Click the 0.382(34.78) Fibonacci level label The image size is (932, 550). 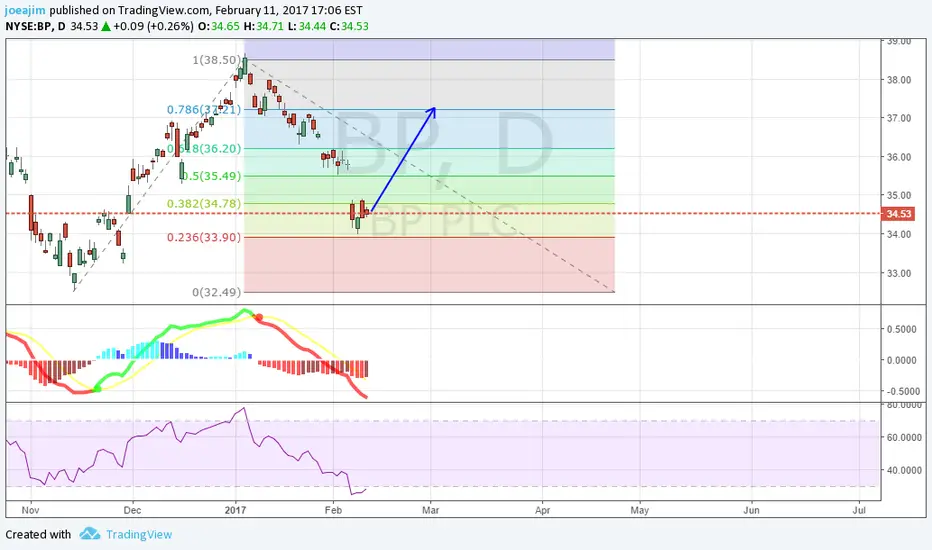click(x=204, y=203)
